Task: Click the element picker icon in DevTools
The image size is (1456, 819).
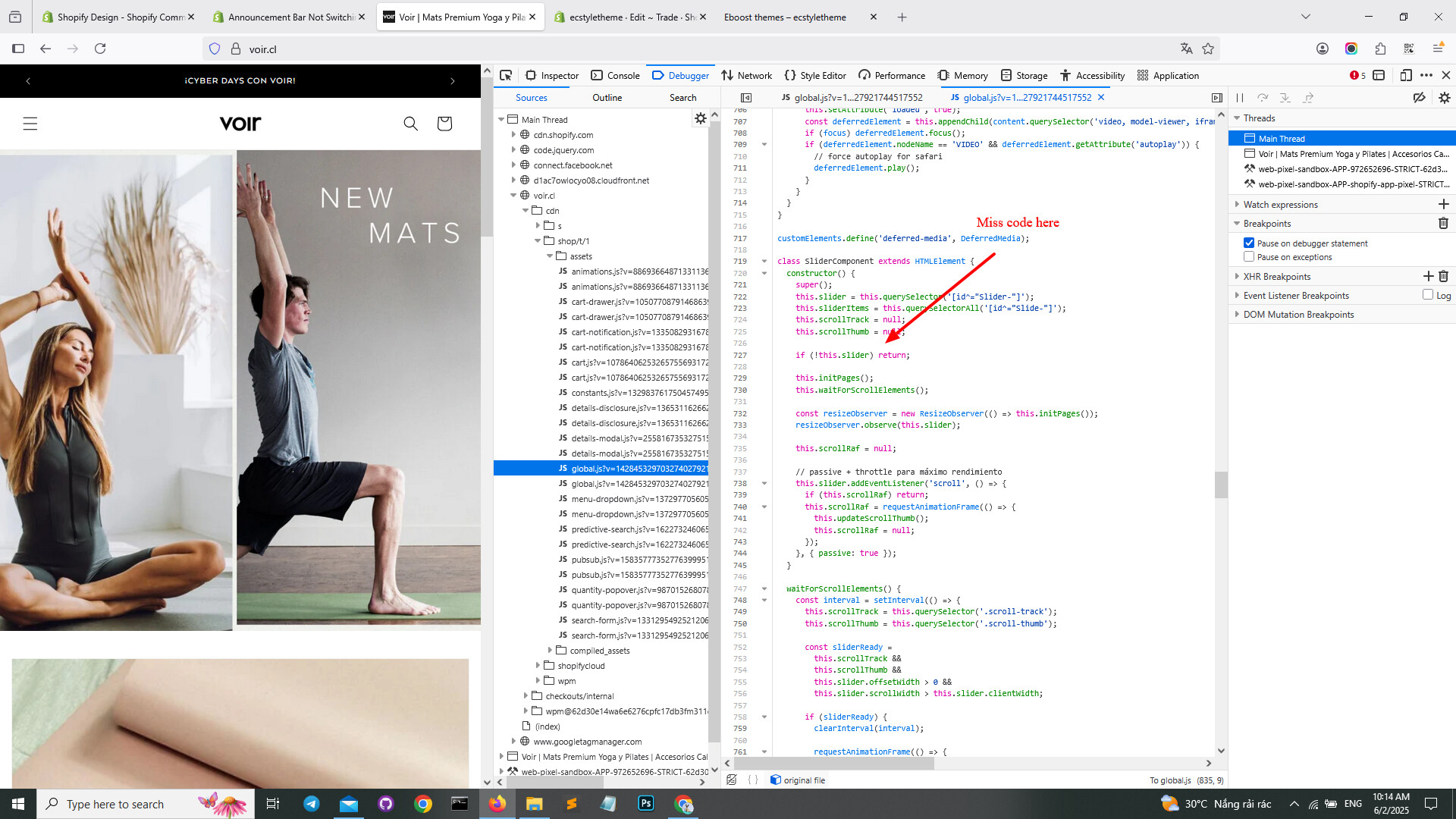Action: click(506, 75)
